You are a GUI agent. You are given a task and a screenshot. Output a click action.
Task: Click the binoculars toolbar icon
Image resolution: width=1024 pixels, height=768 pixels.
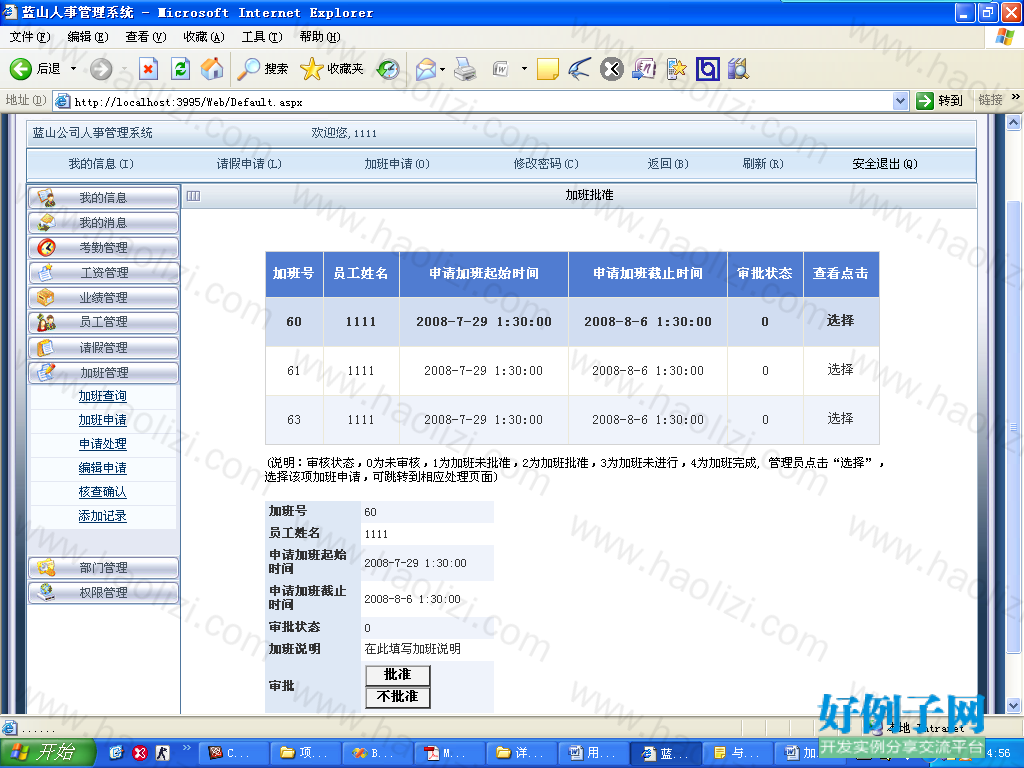point(739,69)
